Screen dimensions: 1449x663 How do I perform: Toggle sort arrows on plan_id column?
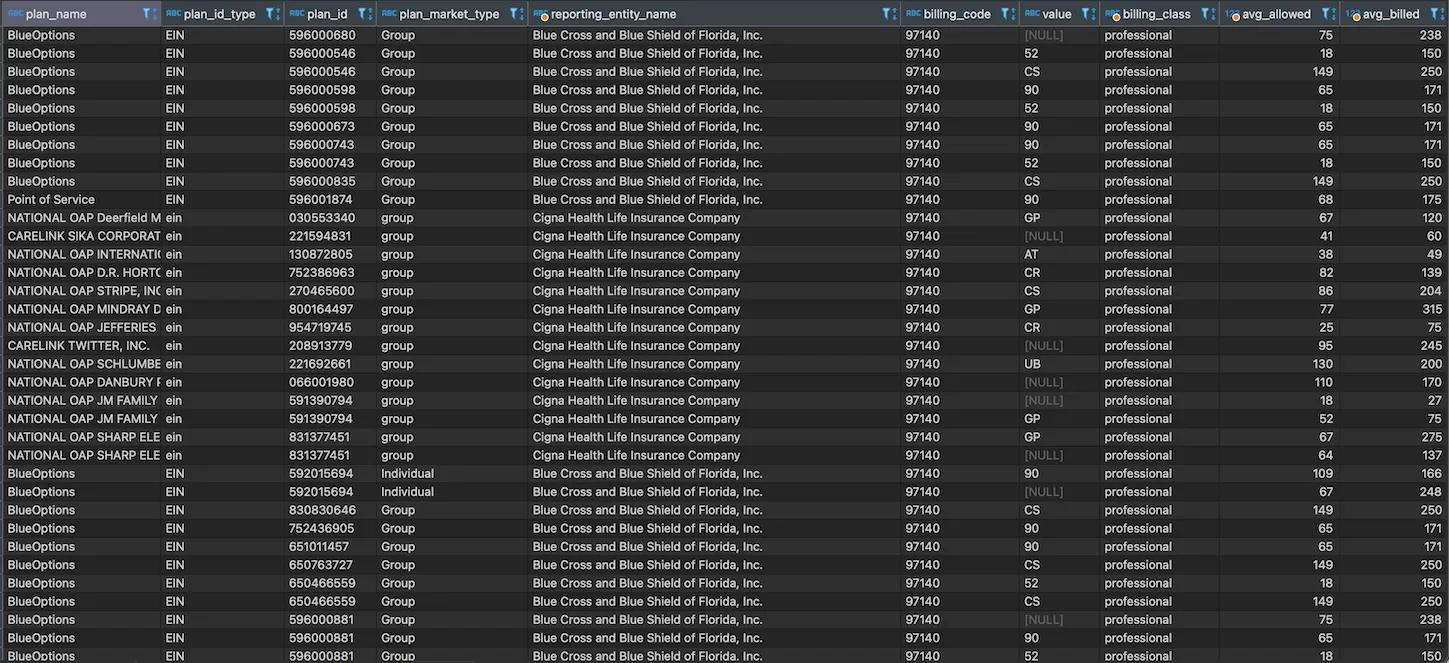(370, 14)
